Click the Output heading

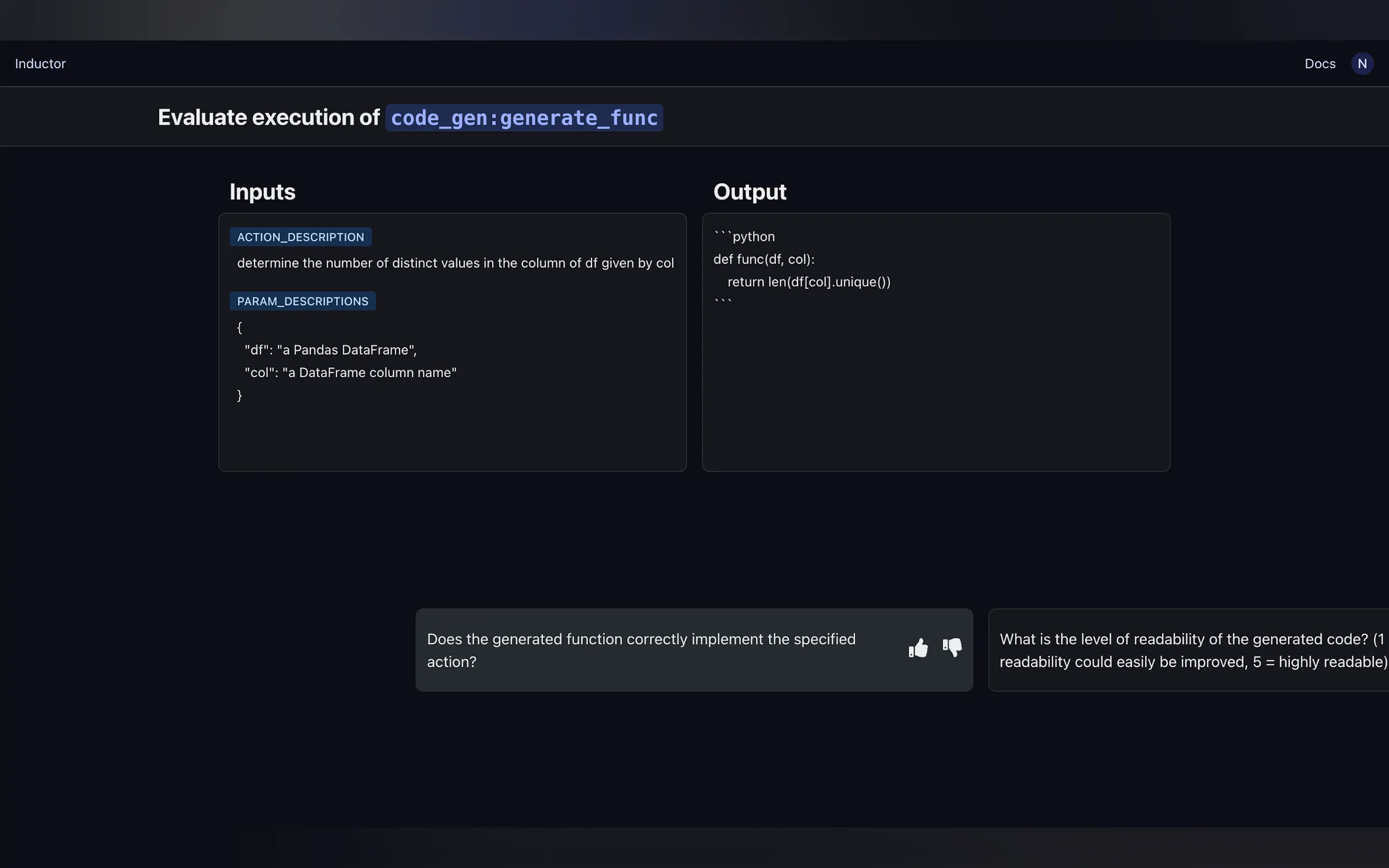(x=749, y=192)
